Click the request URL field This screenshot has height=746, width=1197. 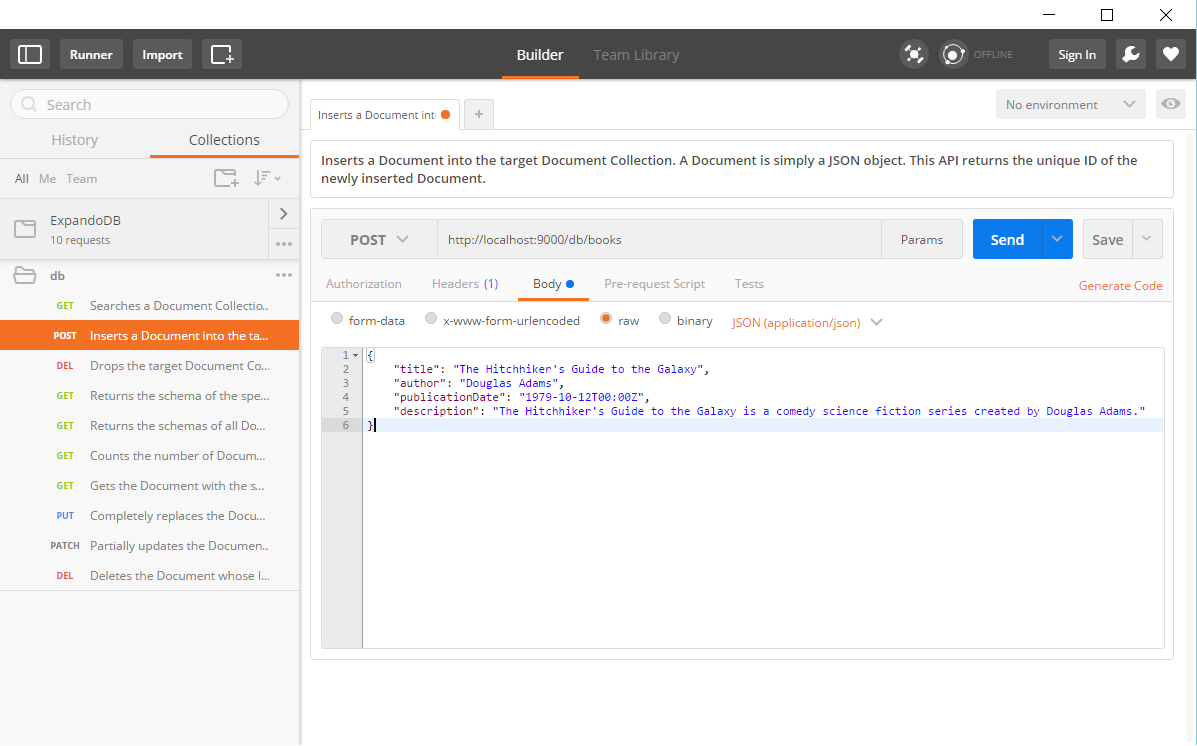659,240
